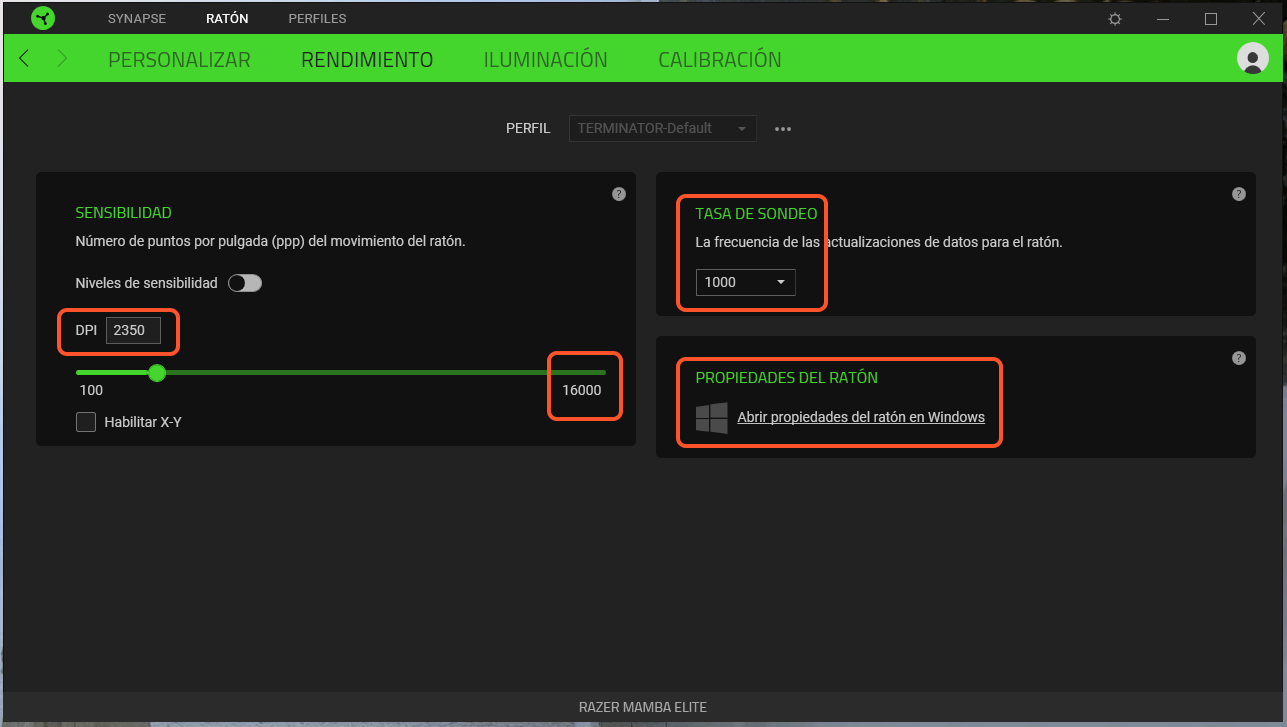Open the user account avatar

tap(1252, 59)
